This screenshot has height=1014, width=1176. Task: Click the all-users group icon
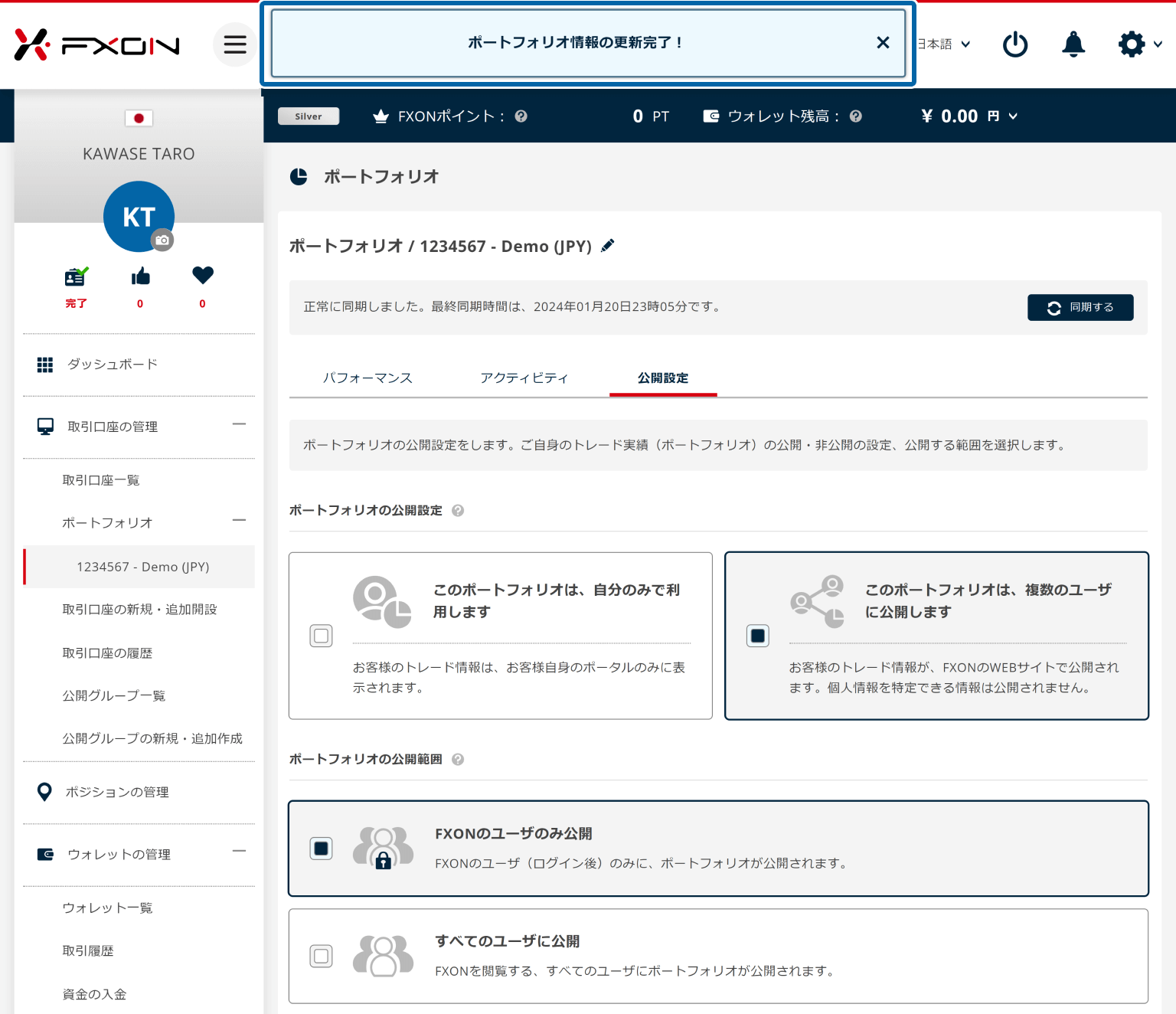383,956
